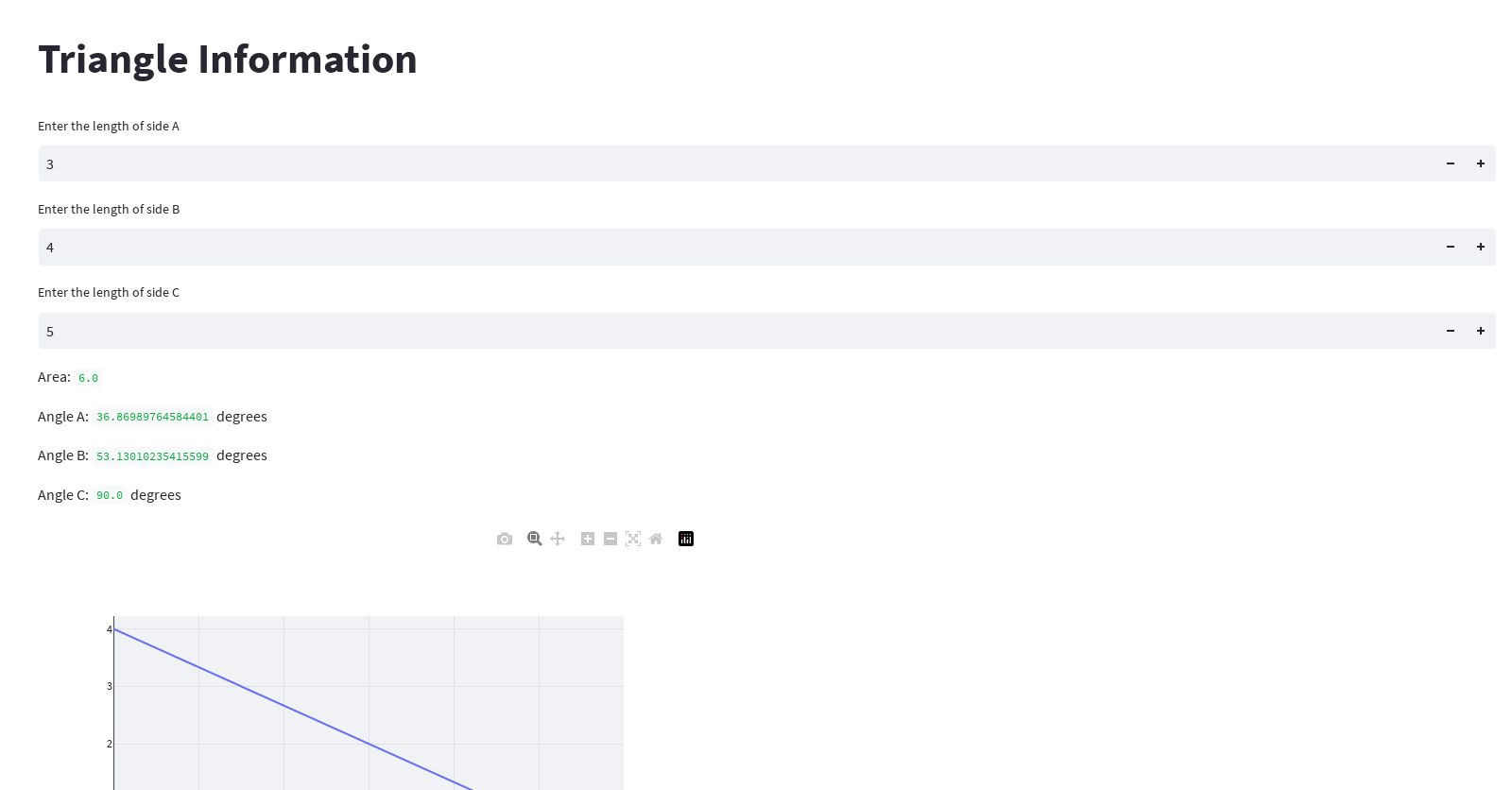This screenshot has height=790, width=1512.
Task: Reset axes with the home icon
Action: point(656,539)
